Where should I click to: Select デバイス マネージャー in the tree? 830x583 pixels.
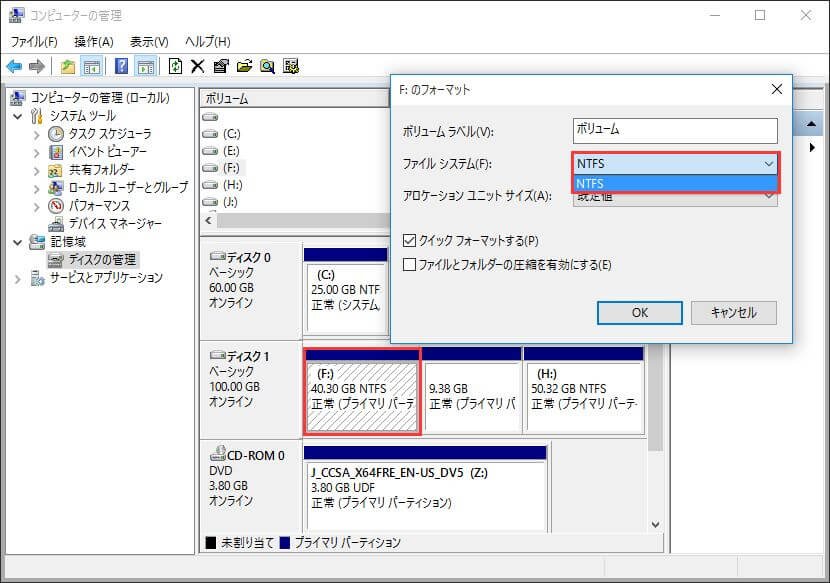(115, 223)
